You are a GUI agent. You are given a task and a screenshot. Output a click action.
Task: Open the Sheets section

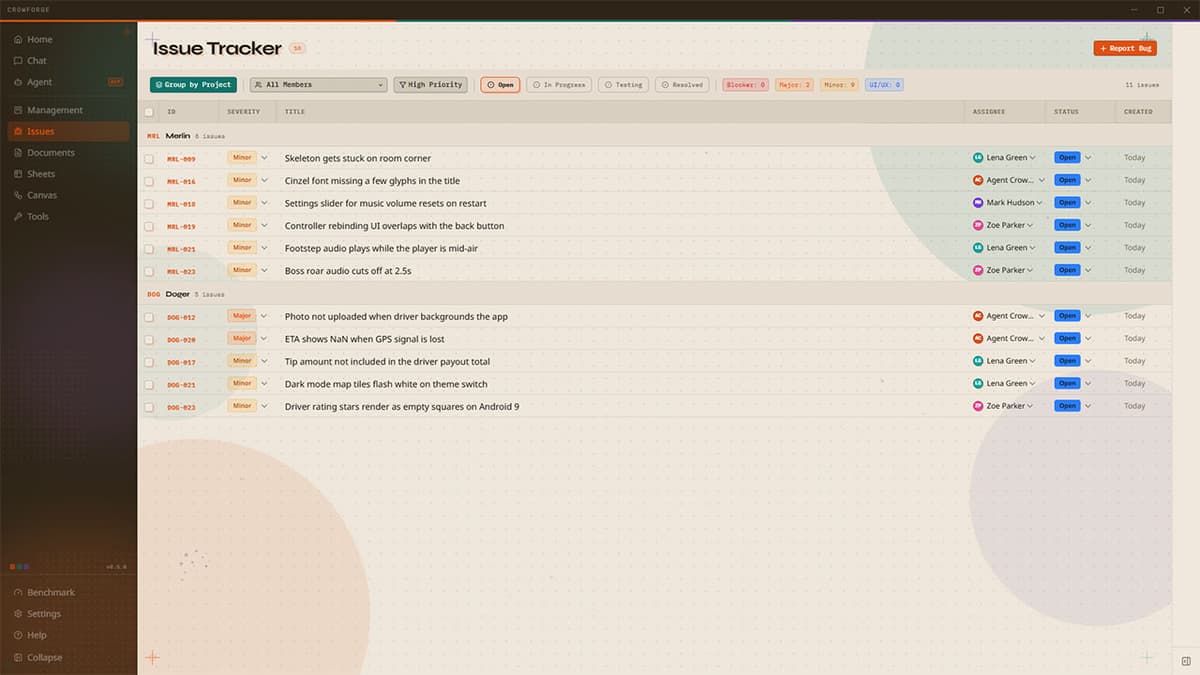68,174
